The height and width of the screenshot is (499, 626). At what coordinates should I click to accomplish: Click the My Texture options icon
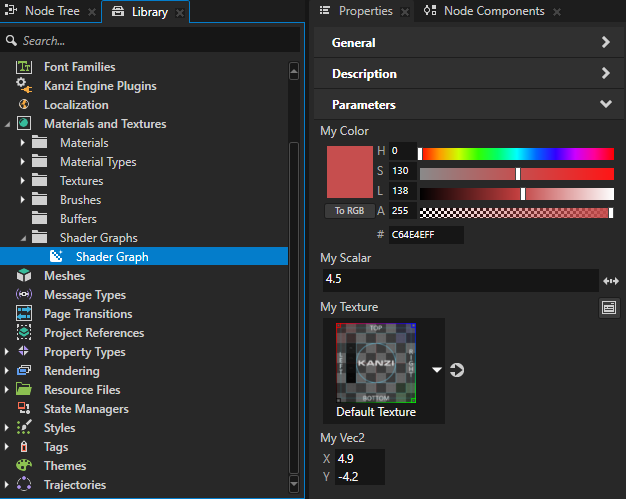coord(609,308)
